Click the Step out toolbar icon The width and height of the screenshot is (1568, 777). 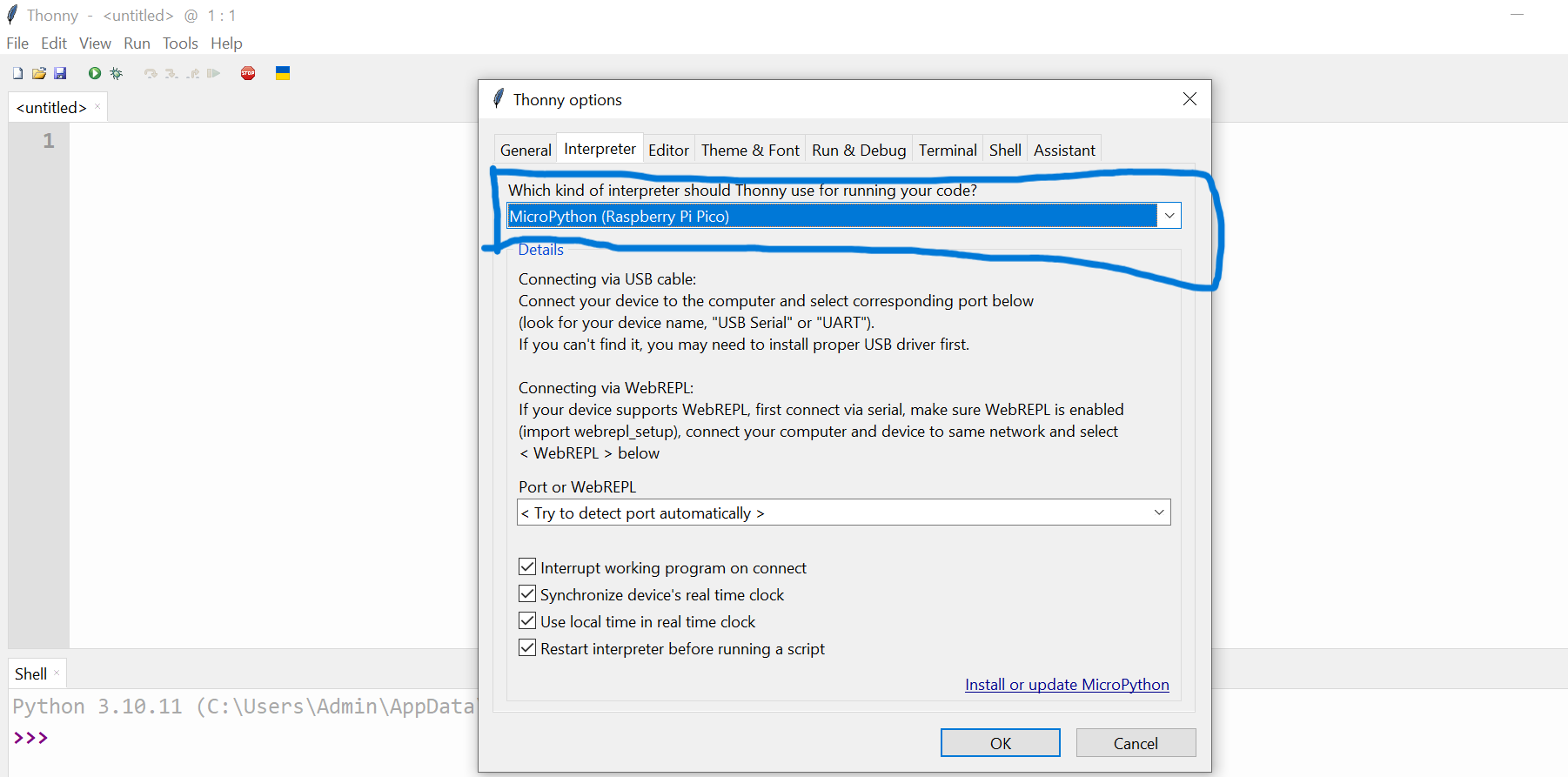point(192,73)
